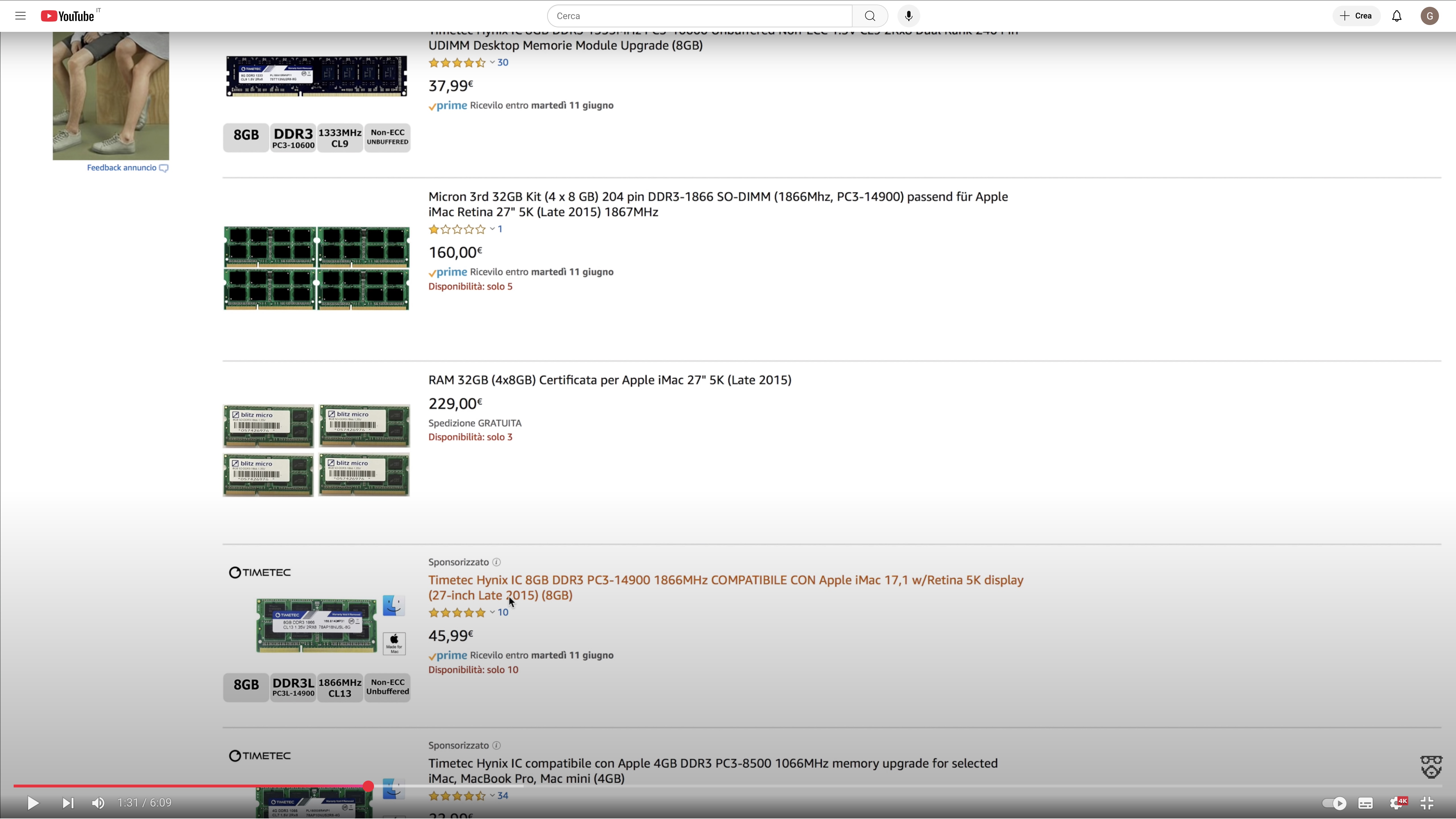Viewport: 1456px width, 819px height.
Task: Click the 1866MHz CL13 spec badge
Action: click(x=340, y=688)
